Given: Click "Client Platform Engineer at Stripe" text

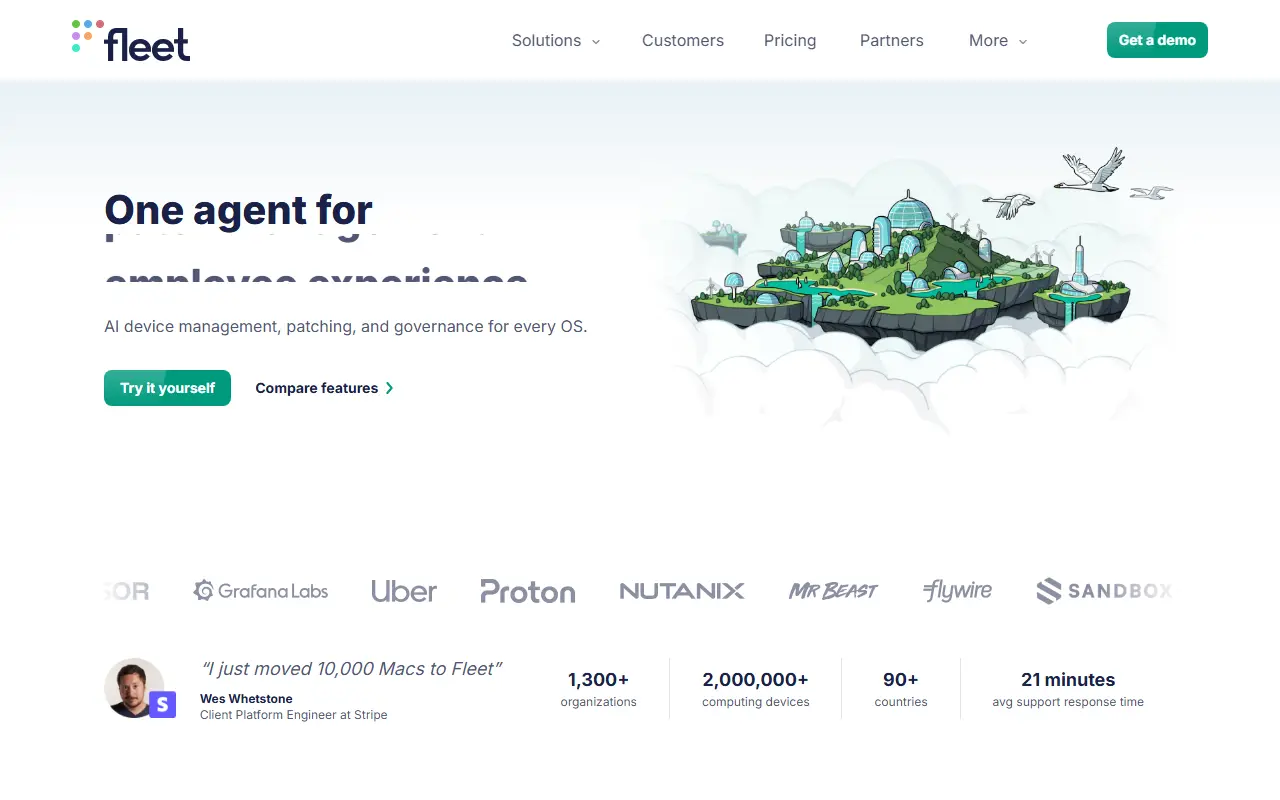Looking at the screenshot, I should coord(293,715).
